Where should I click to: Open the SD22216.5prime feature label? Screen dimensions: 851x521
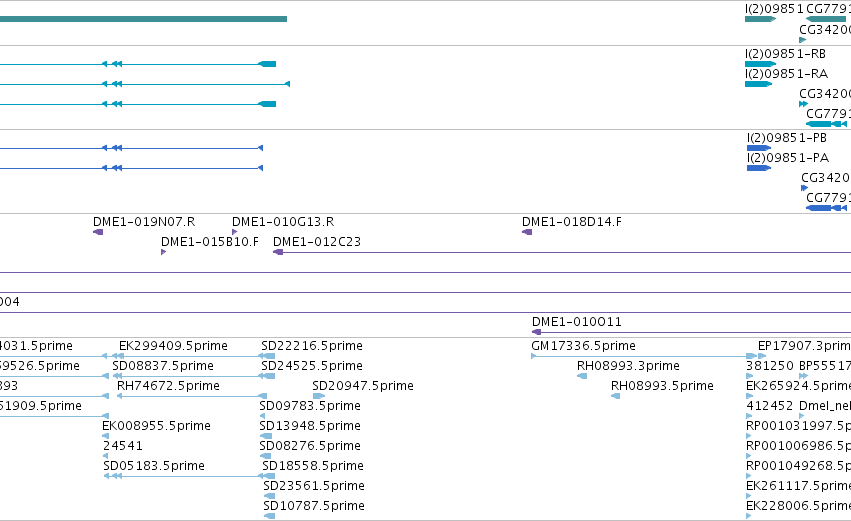(x=312, y=346)
